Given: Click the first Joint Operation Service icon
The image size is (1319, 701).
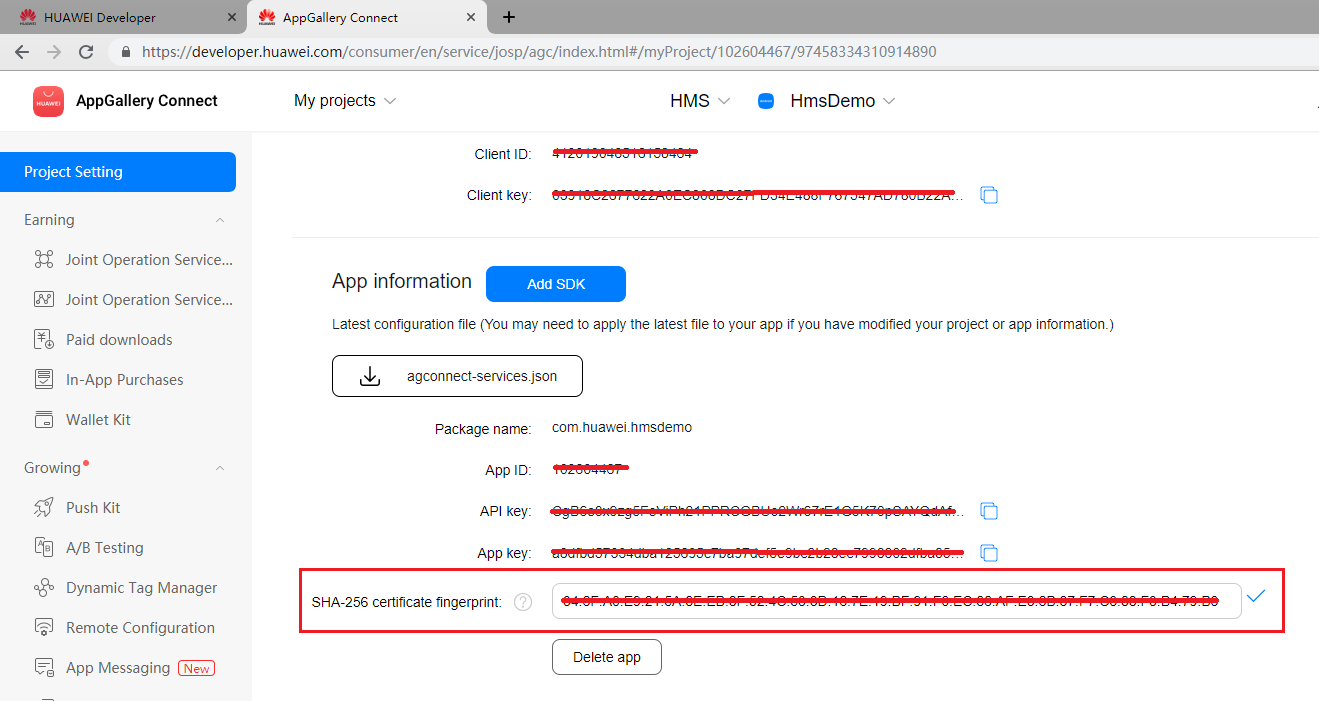Looking at the screenshot, I should 44,260.
